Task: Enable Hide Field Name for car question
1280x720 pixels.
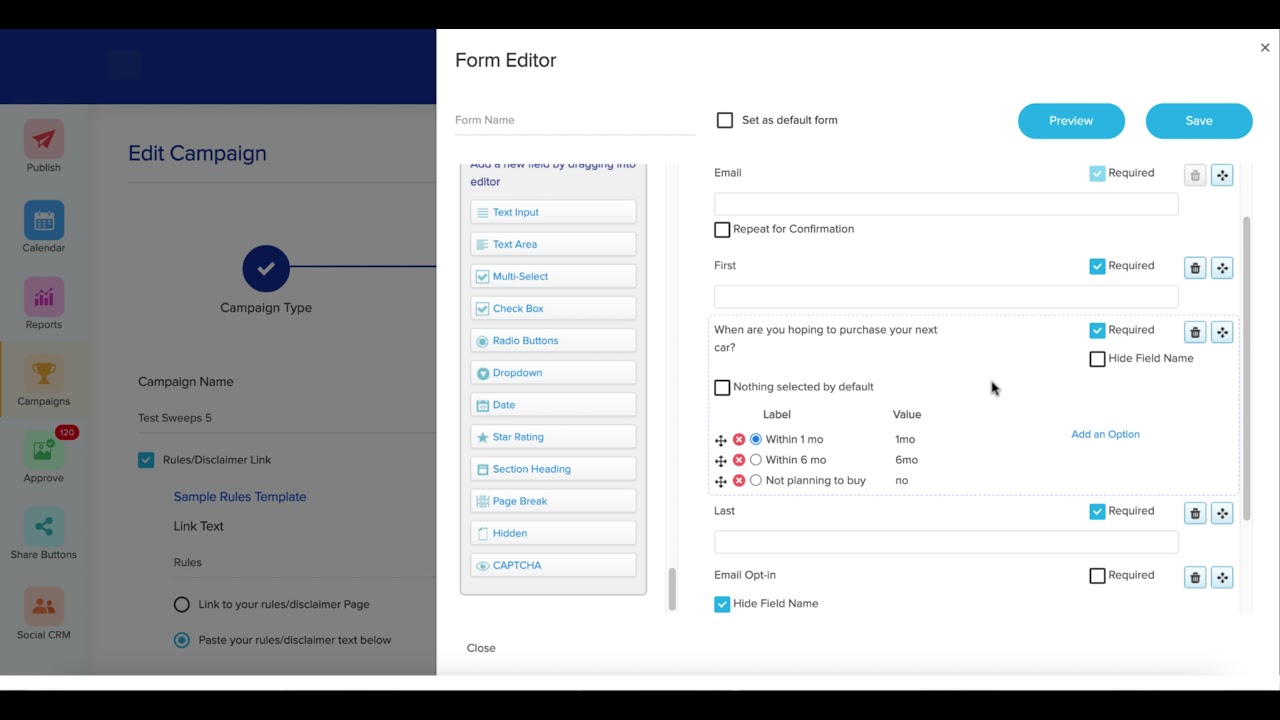Action: tap(1097, 358)
